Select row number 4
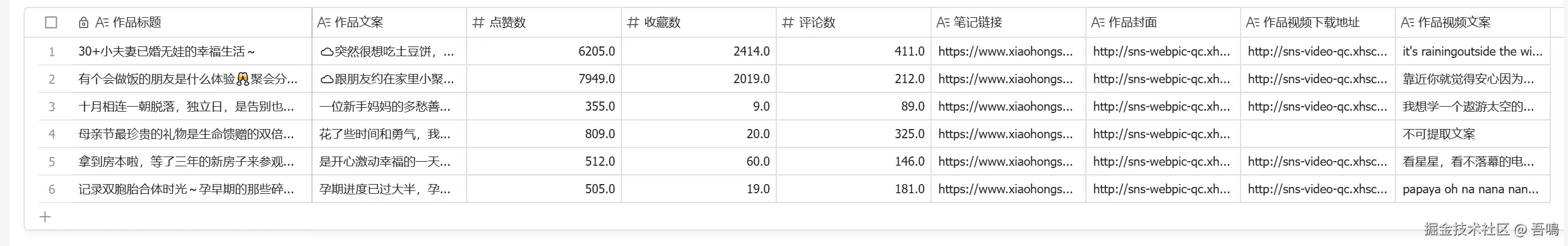 [x=52, y=134]
